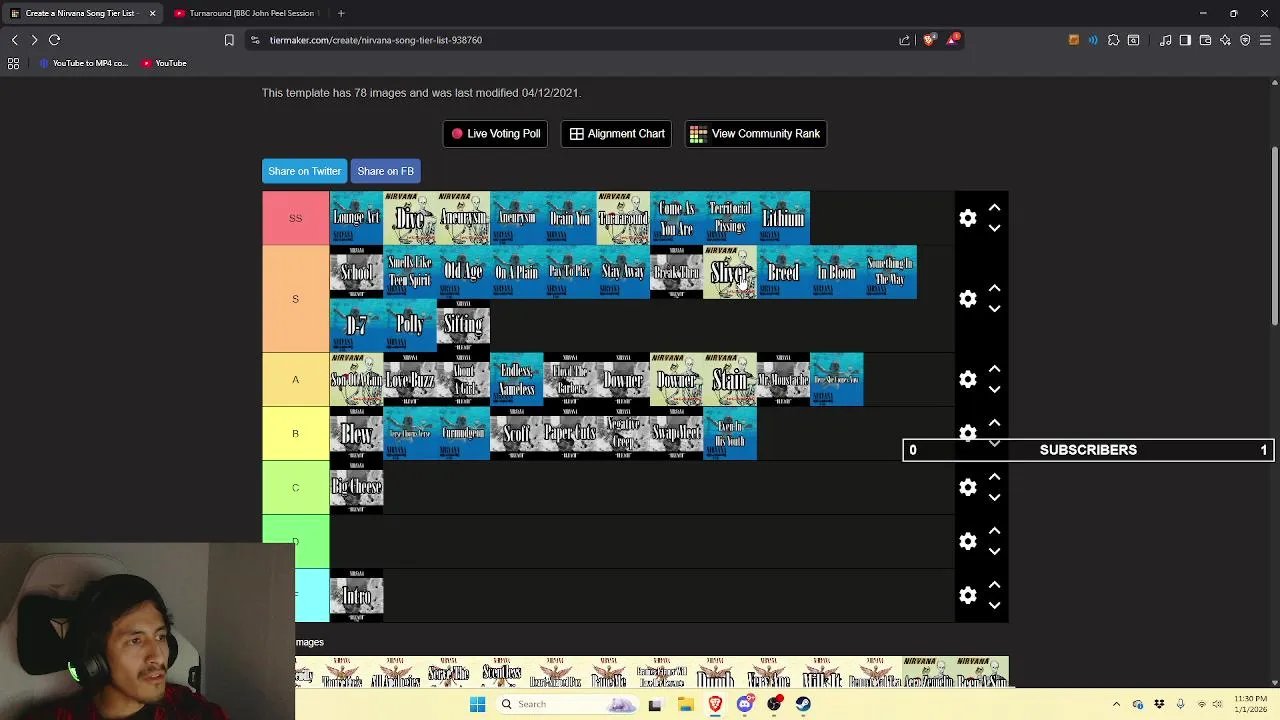Click Share on Twitter button
1280x720 pixels.
tap(304, 171)
